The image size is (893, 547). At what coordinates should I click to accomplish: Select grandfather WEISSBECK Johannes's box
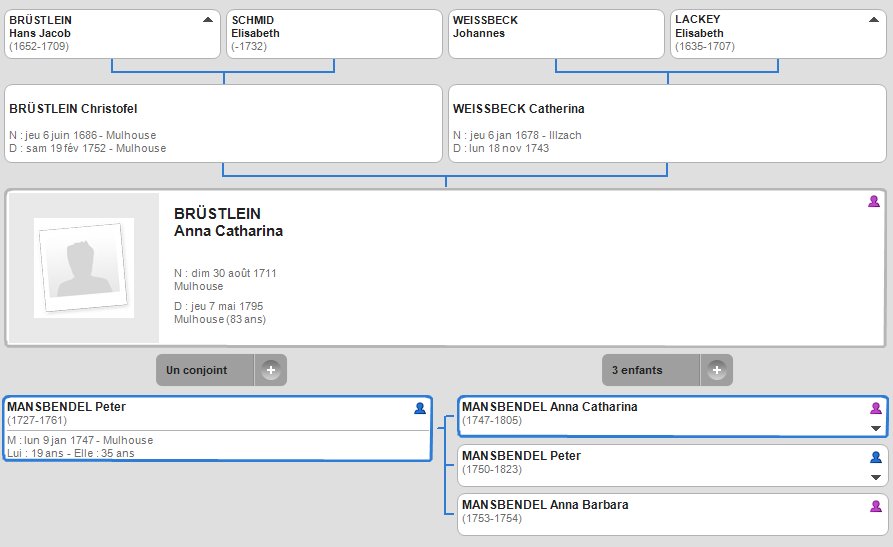click(556, 34)
